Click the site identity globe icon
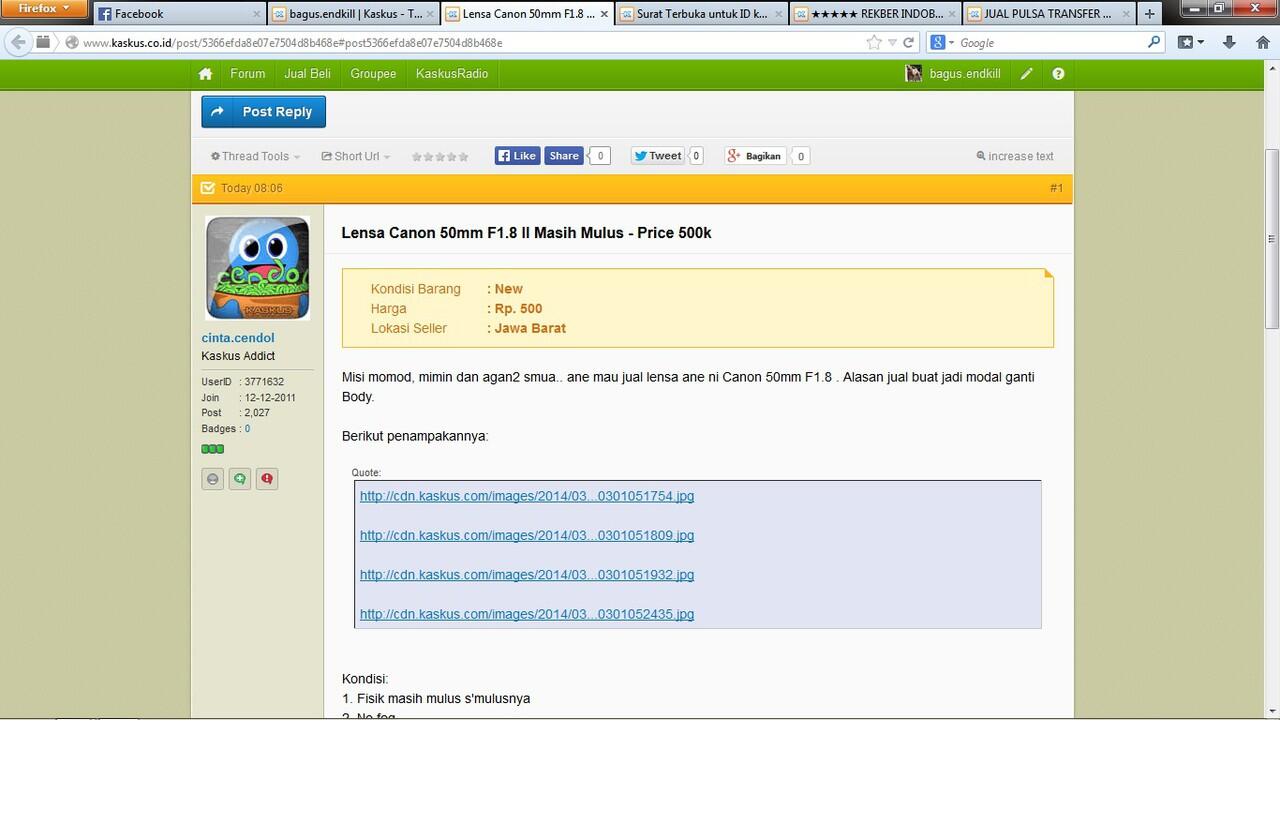 72,43
